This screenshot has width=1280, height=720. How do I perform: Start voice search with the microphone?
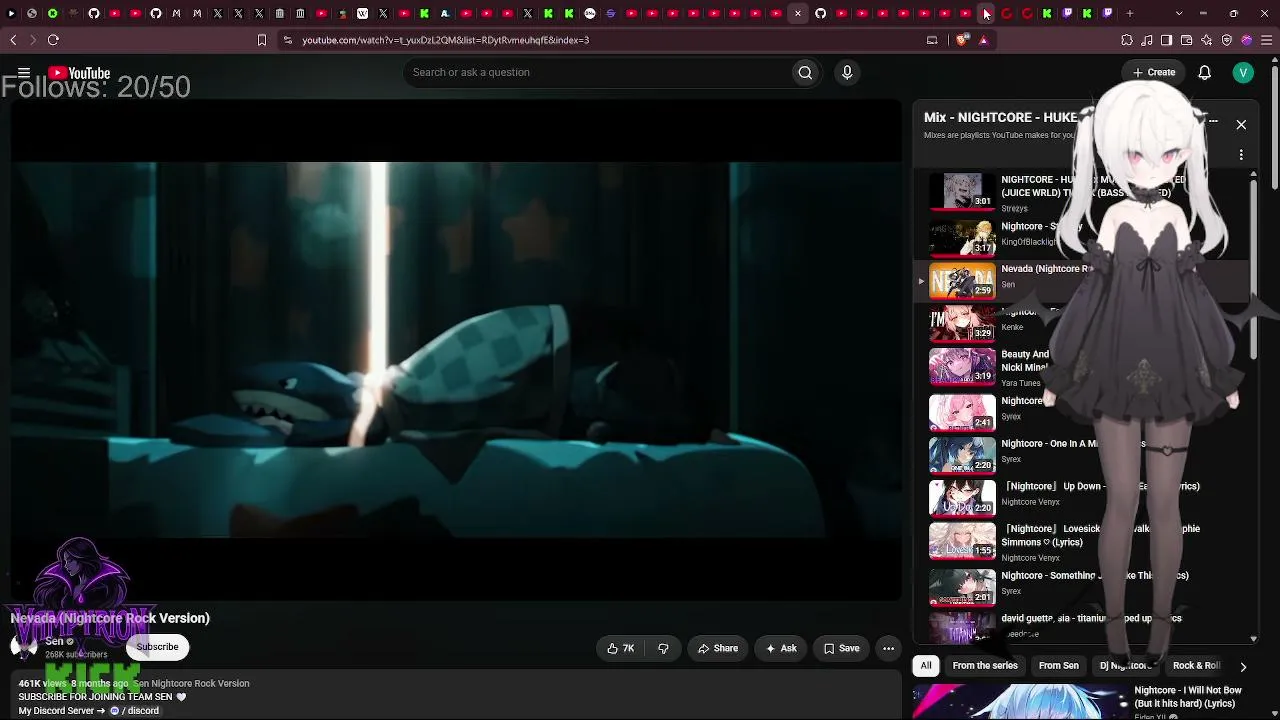click(847, 72)
